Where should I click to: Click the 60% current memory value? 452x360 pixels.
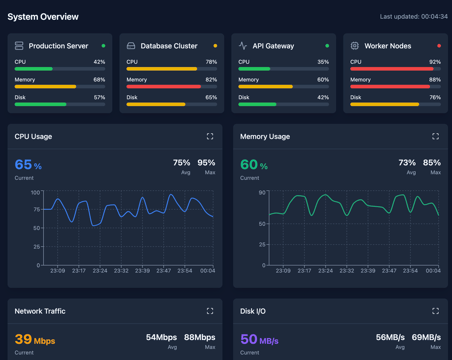(254, 165)
